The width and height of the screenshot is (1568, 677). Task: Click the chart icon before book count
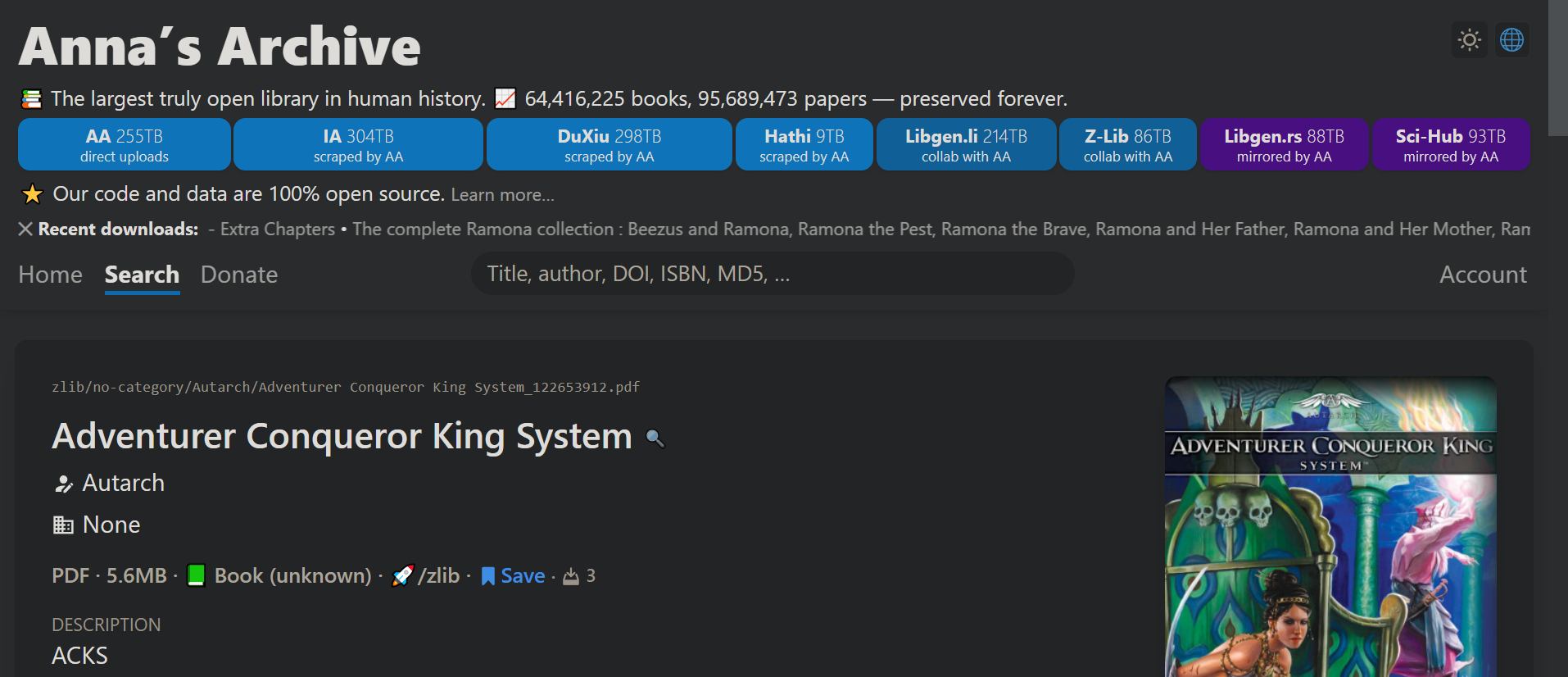(505, 99)
